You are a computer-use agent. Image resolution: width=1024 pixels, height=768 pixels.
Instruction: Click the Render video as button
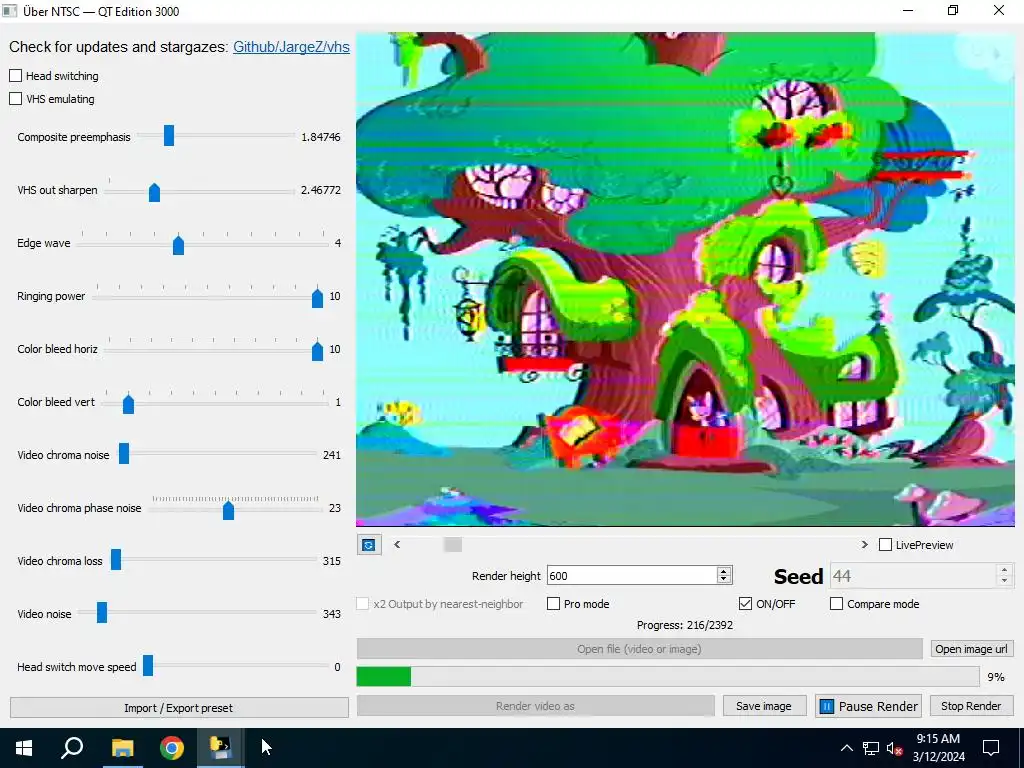click(536, 706)
